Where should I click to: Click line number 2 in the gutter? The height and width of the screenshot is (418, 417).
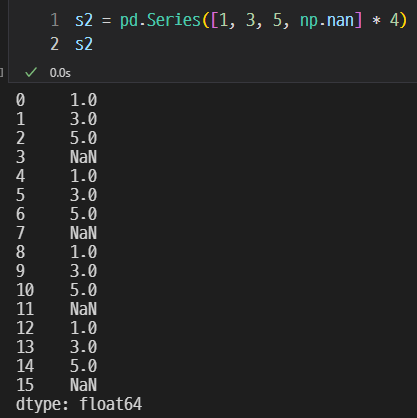coord(55,44)
